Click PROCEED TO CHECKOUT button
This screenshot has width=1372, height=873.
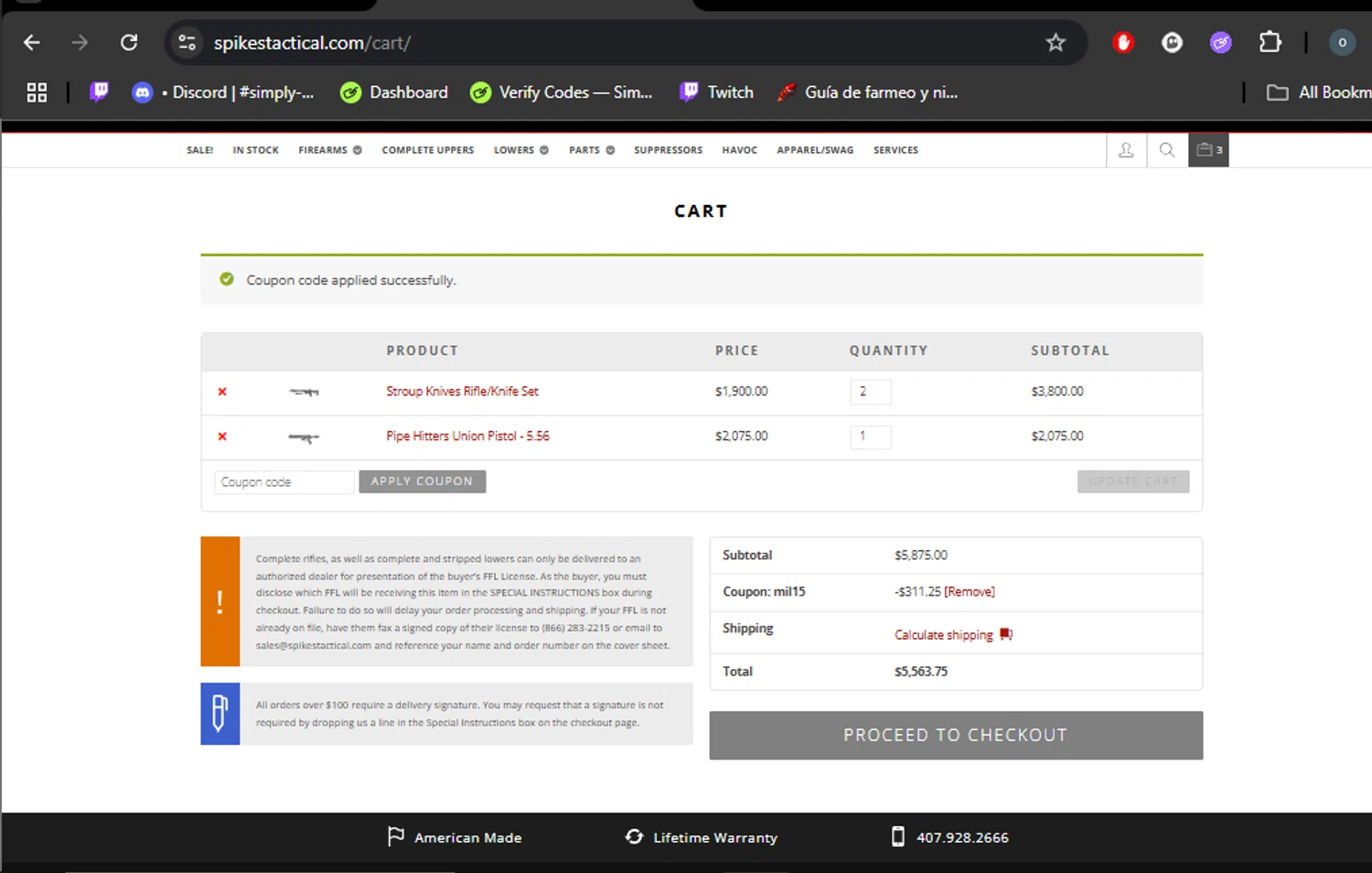956,736
